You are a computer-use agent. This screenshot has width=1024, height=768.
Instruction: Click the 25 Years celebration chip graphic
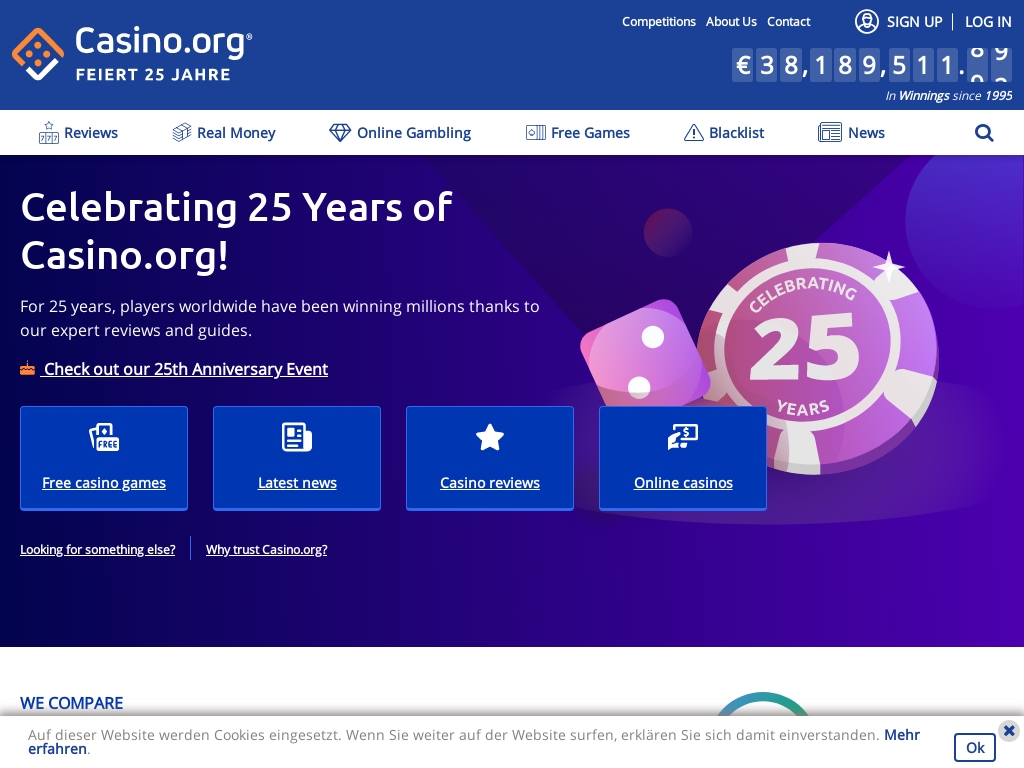pyautogui.click(x=818, y=358)
